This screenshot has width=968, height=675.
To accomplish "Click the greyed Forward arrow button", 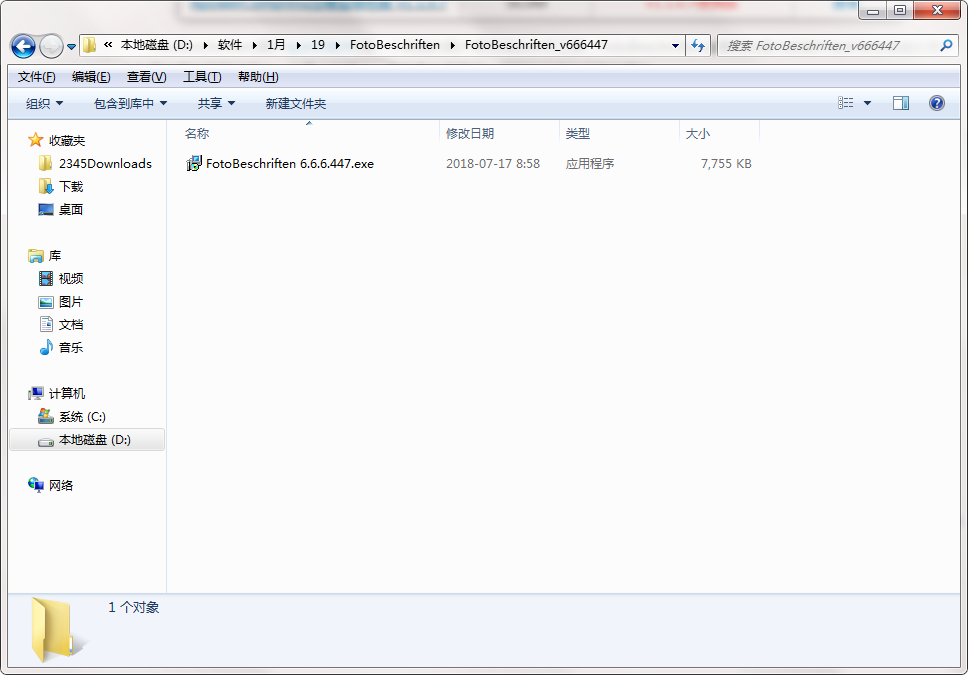I will (x=51, y=46).
